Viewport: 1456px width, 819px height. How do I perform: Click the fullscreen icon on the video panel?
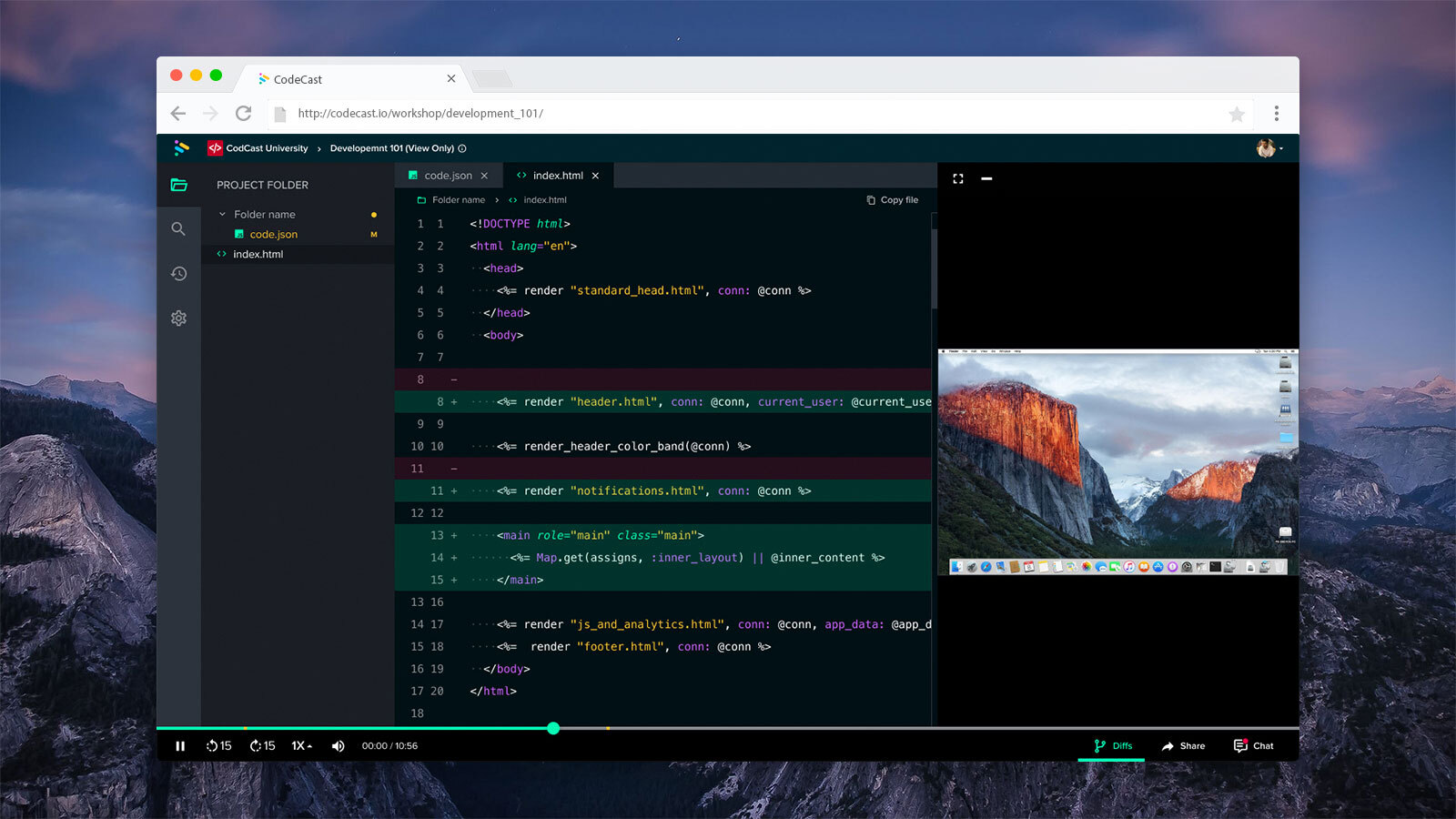(957, 178)
